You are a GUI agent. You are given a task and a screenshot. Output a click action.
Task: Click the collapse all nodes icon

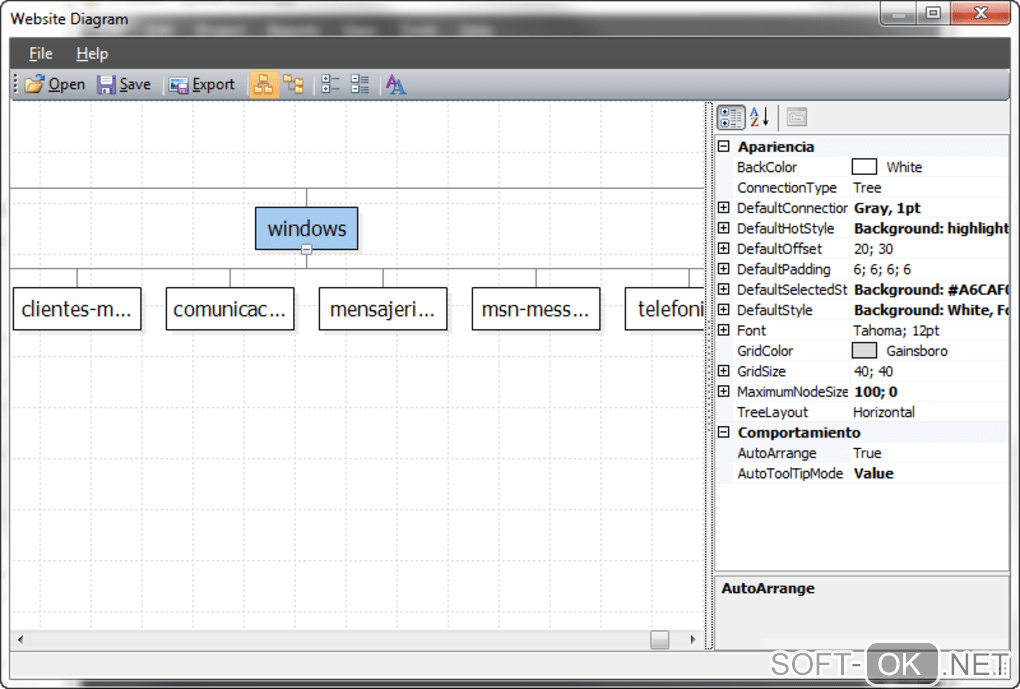[360, 85]
